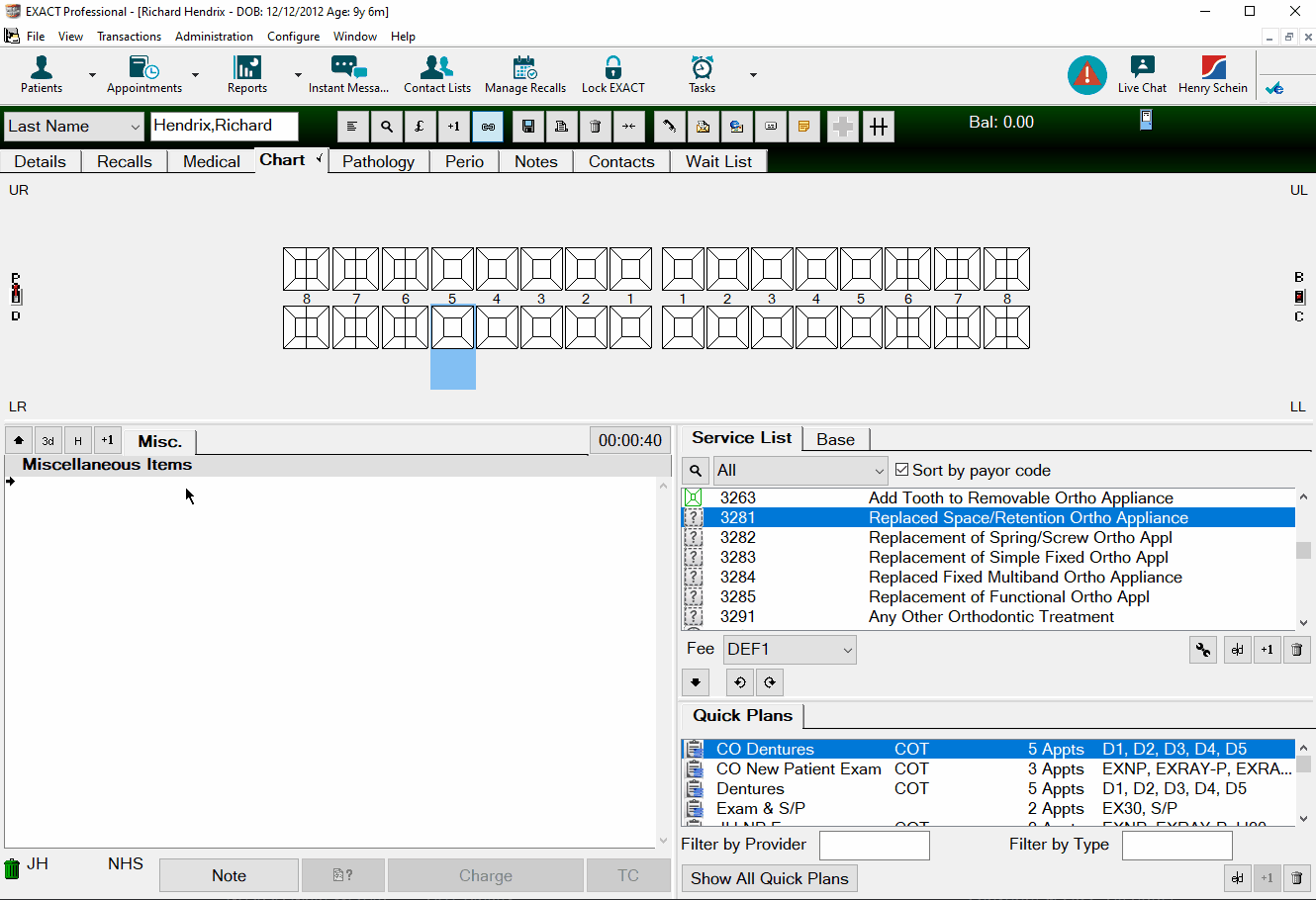Open the Henry Schein link
Viewport: 1316px width, 900px height.
(1213, 74)
